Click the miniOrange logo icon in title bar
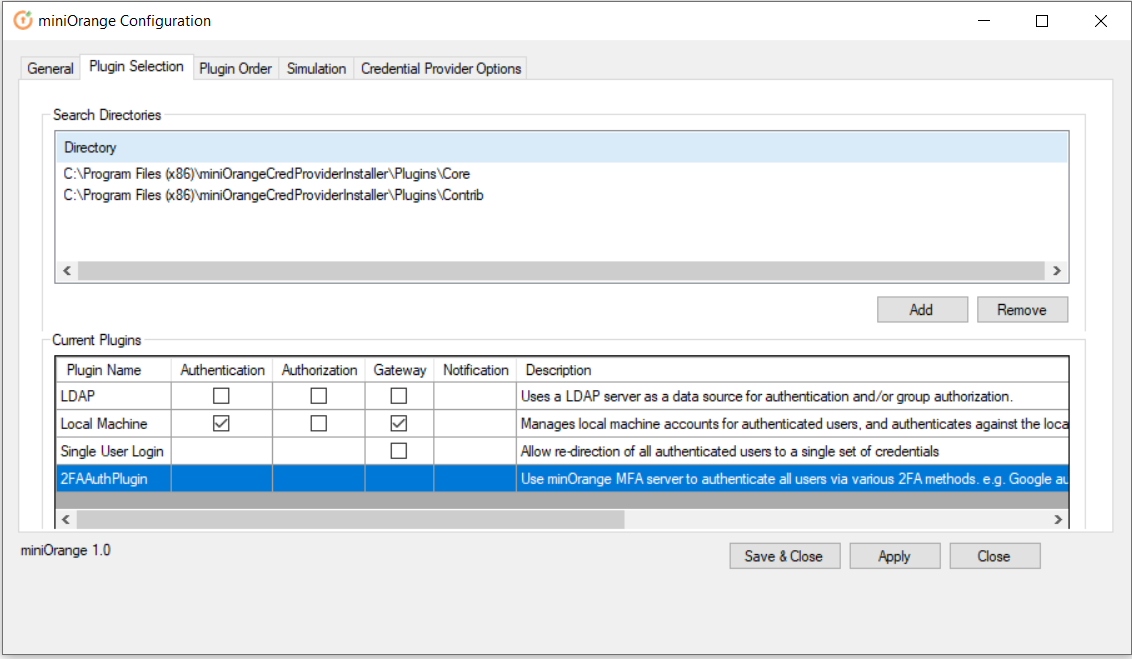The height and width of the screenshot is (659, 1132). click(x=23, y=20)
